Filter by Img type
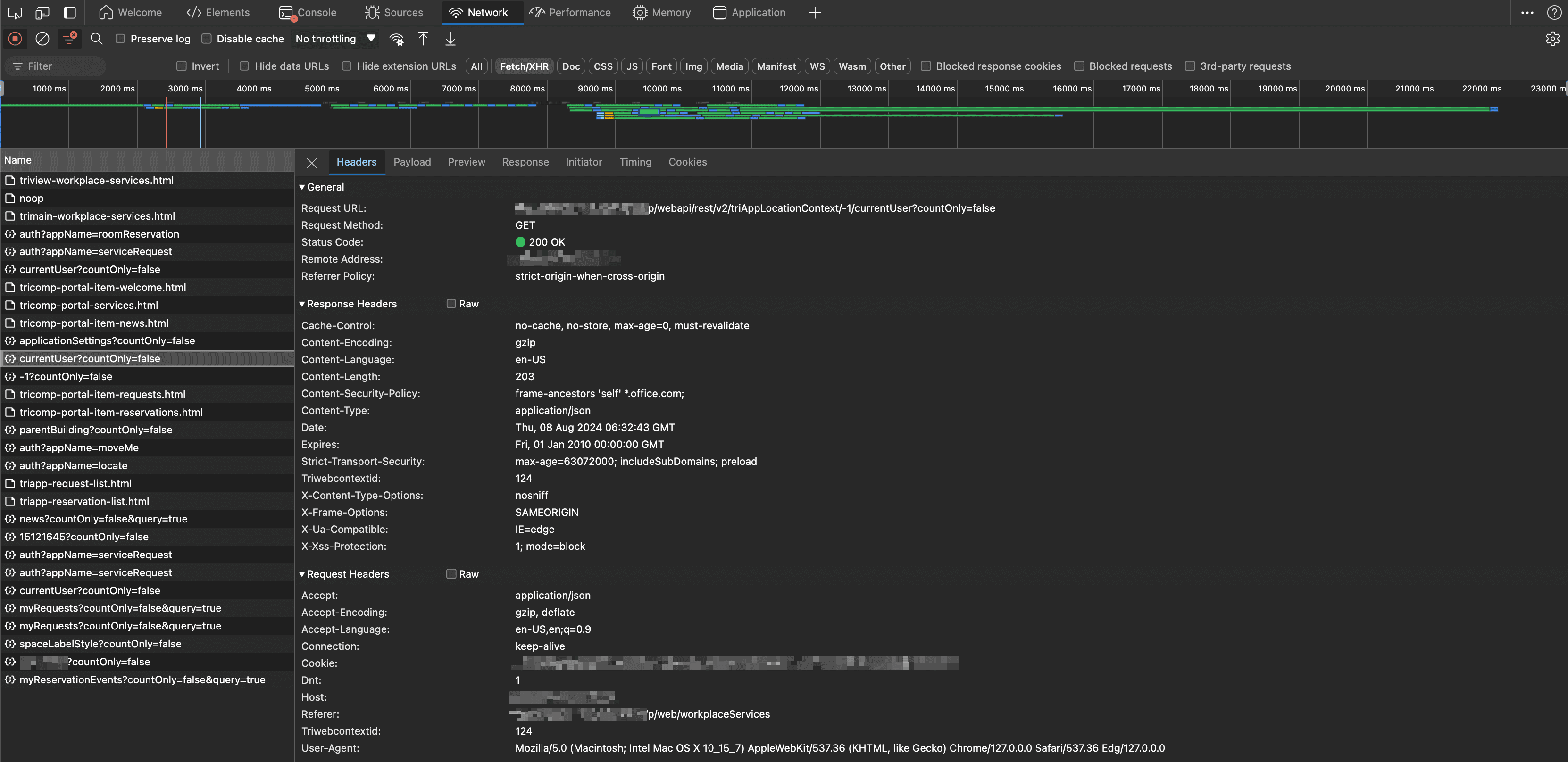 pos(694,66)
